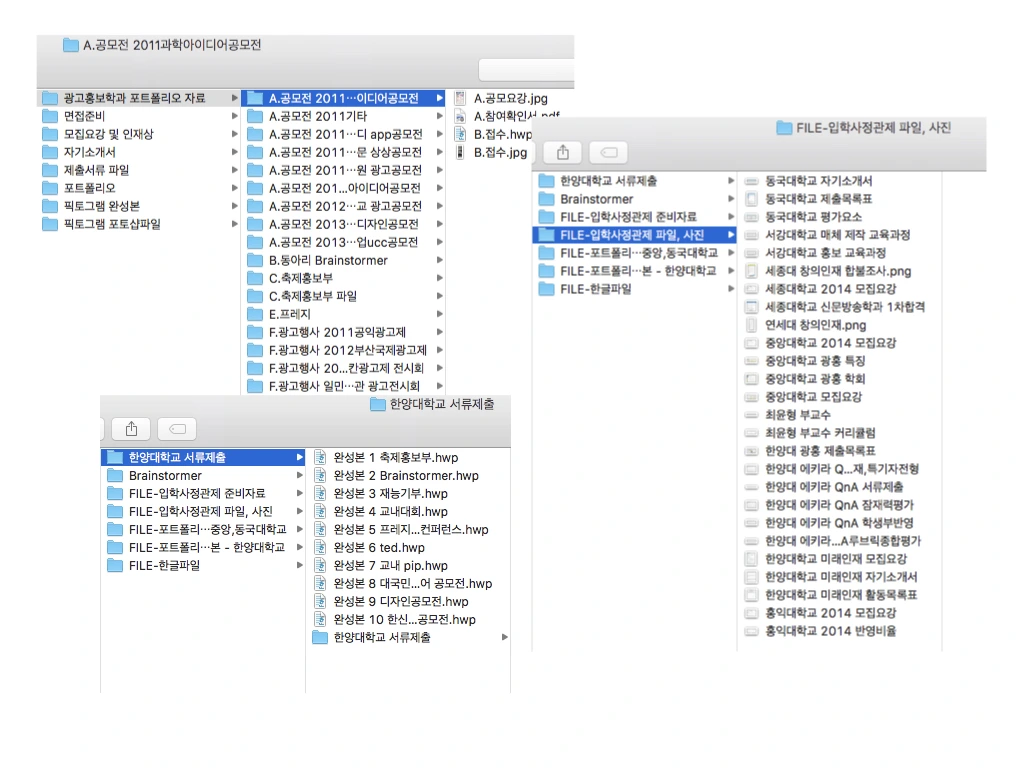This screenshot has height=768, width=1024.
Task: Click the Share button in the FILE-입학사정관제 window toolbar
Action: (563, 152)
